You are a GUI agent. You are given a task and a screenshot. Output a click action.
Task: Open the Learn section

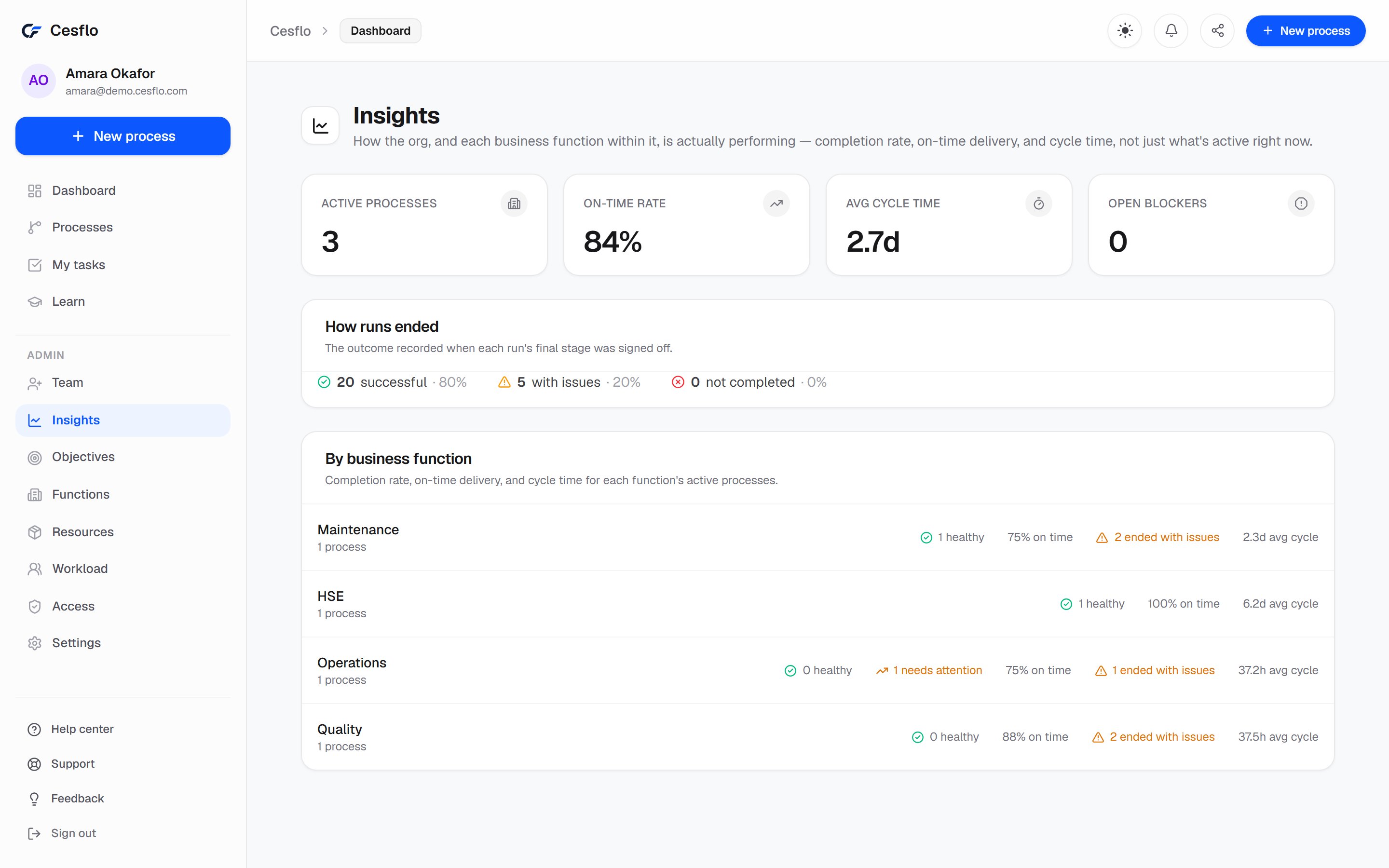point(123,301)
